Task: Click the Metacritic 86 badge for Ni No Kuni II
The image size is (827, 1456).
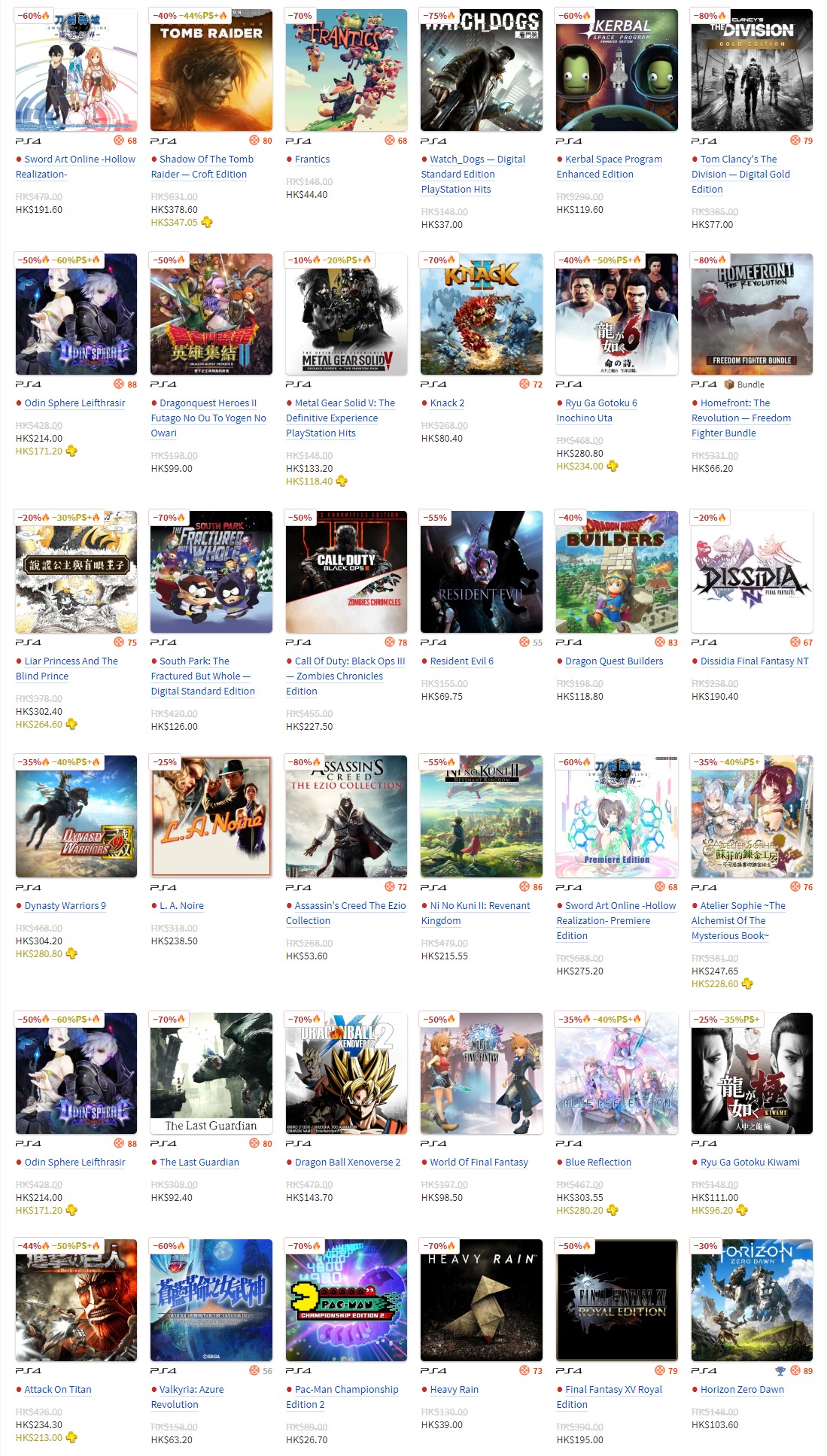Action: tap(531, 887)
